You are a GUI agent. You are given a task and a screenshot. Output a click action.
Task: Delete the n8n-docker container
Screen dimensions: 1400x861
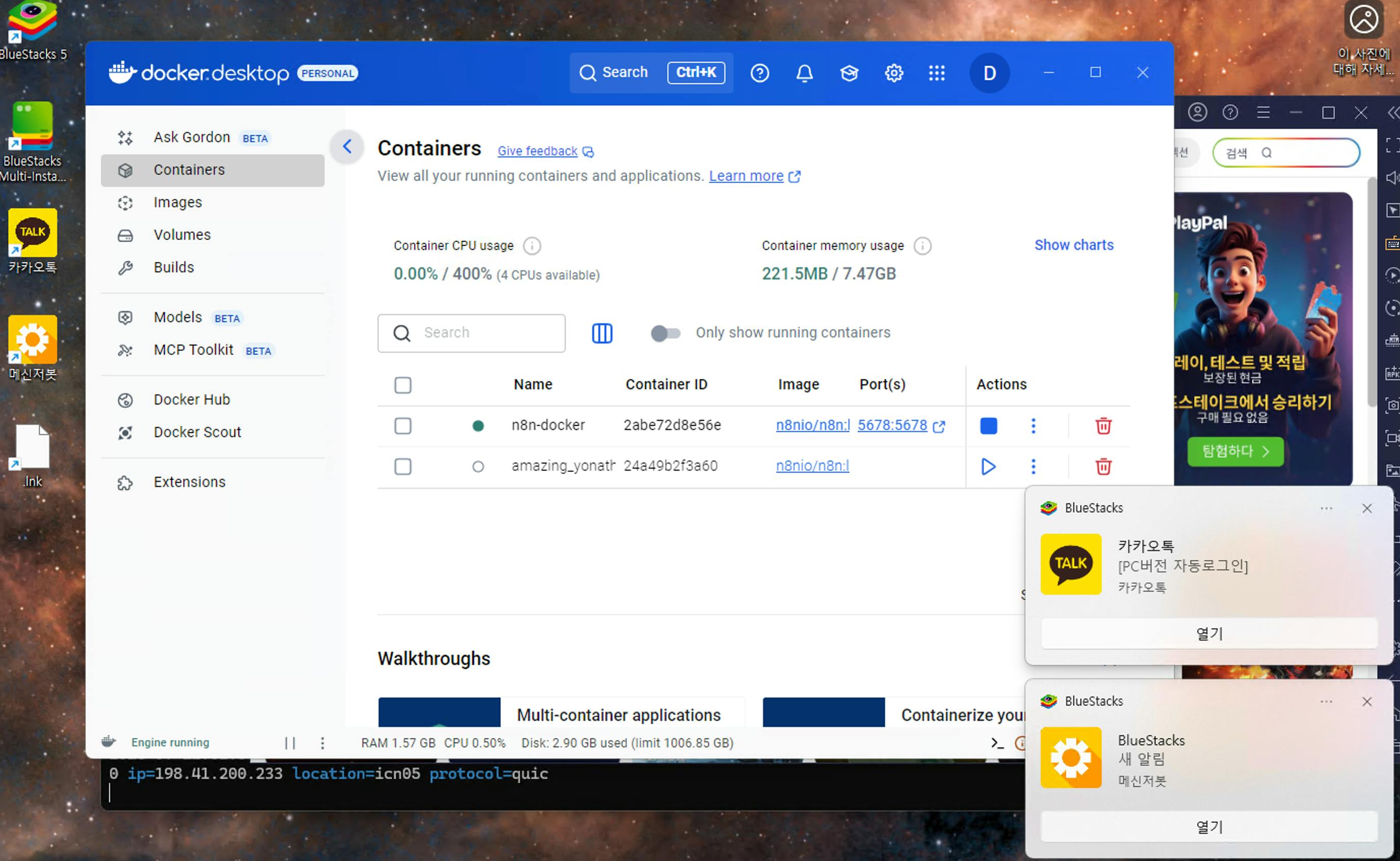coord(1103,426)
